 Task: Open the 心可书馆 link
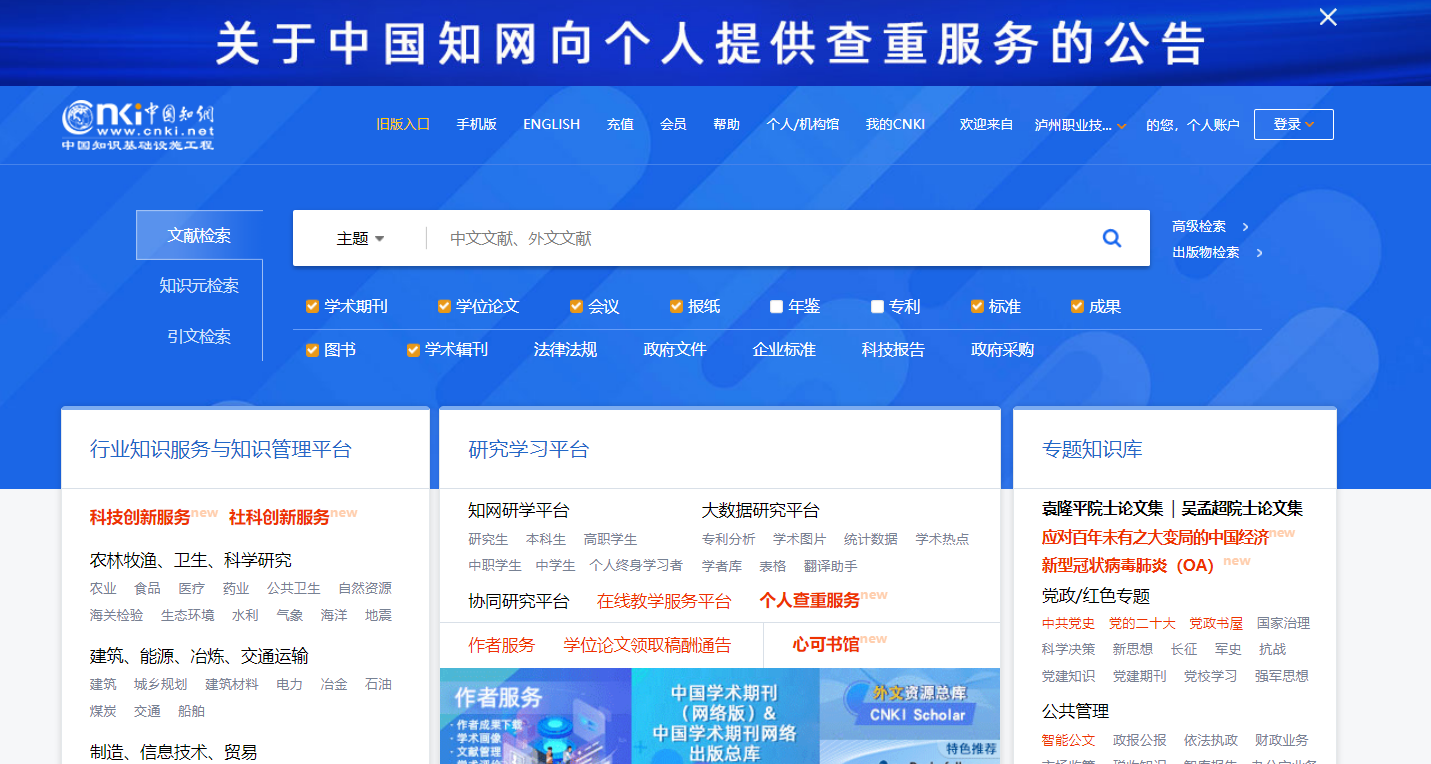826,645
